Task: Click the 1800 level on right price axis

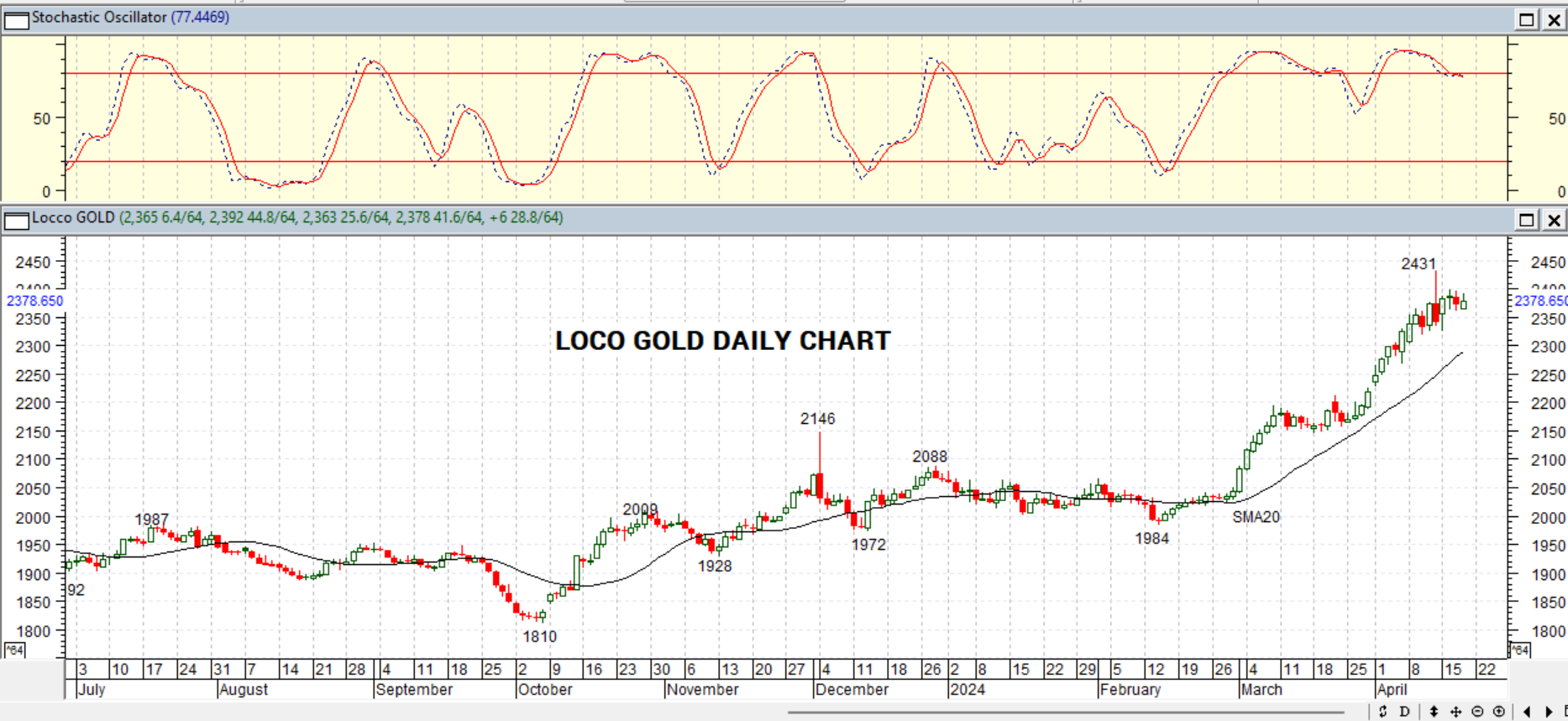Action: tap(1548, 631)
